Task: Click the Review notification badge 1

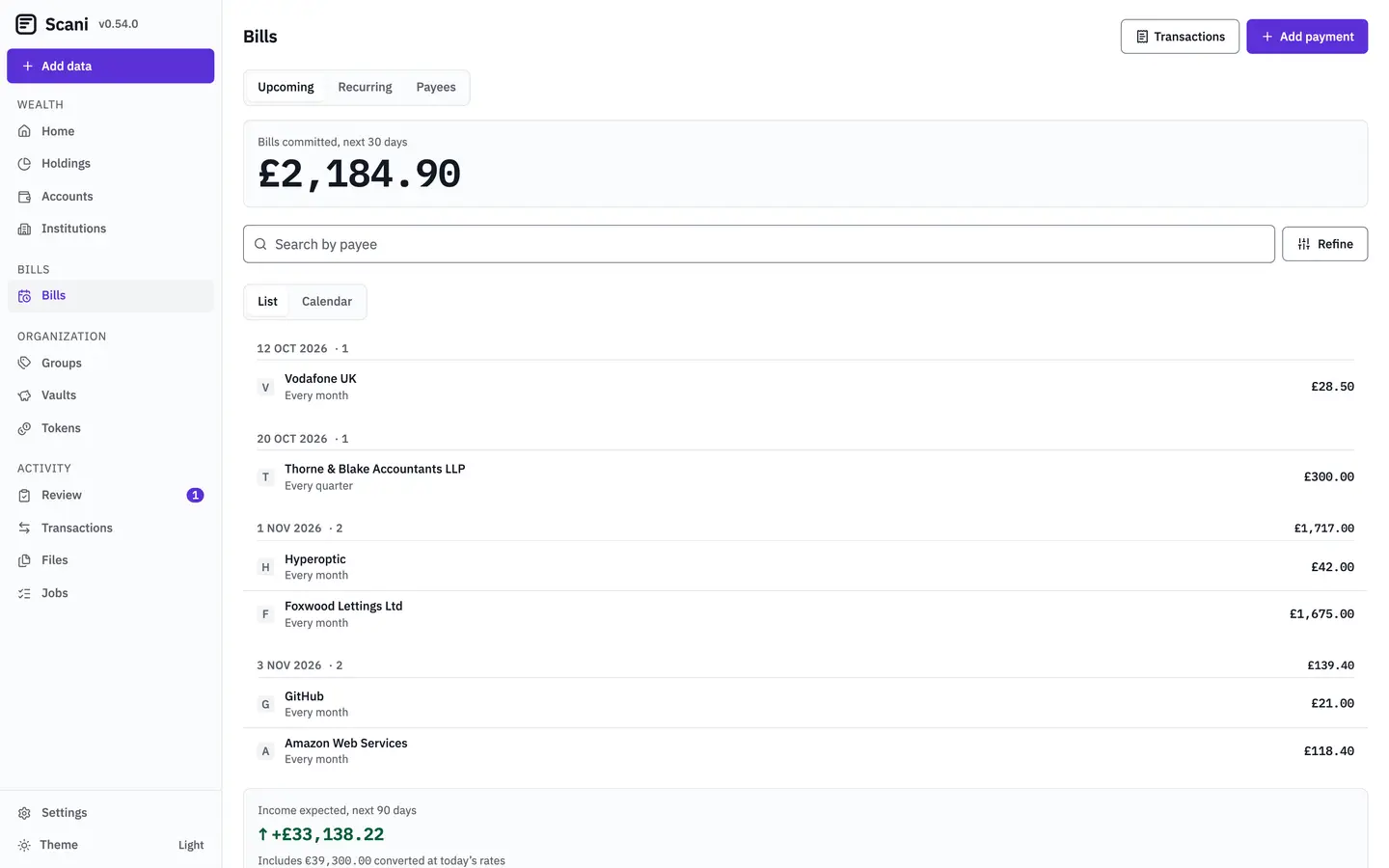Action: [x=195, y=495]
